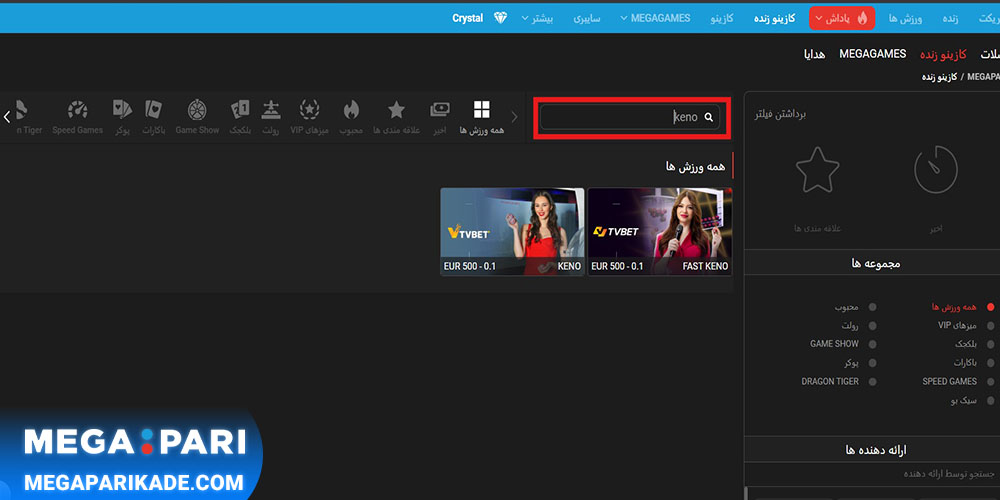
Task: Open the KENO game thumbnail
Action: click(512, 232)
